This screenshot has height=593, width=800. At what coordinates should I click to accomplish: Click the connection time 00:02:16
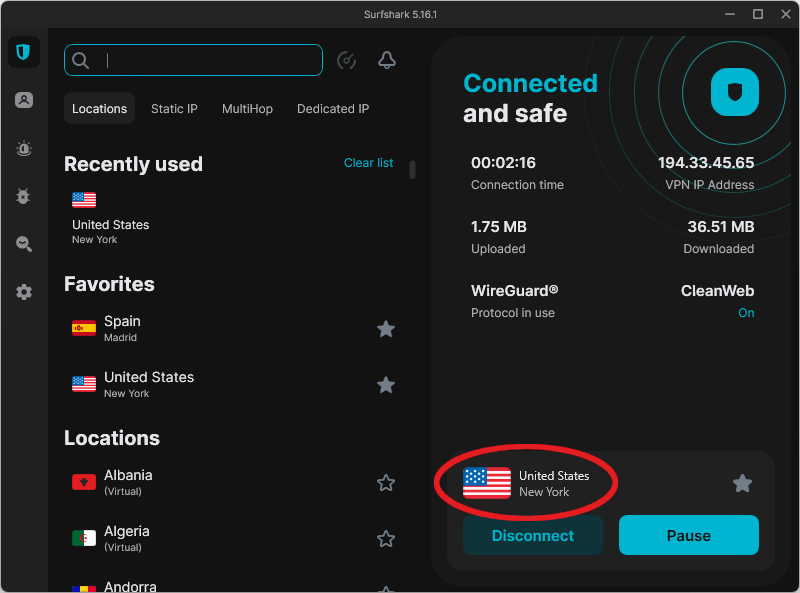503,163
